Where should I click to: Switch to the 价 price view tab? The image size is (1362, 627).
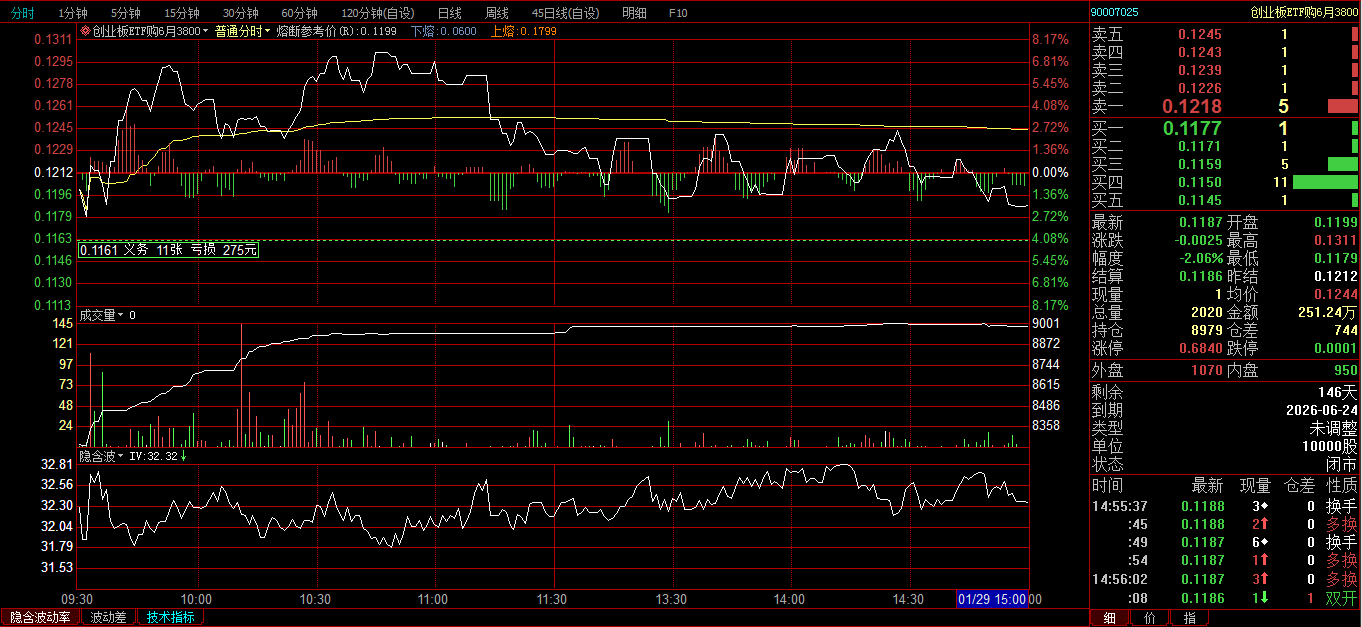1149,618
